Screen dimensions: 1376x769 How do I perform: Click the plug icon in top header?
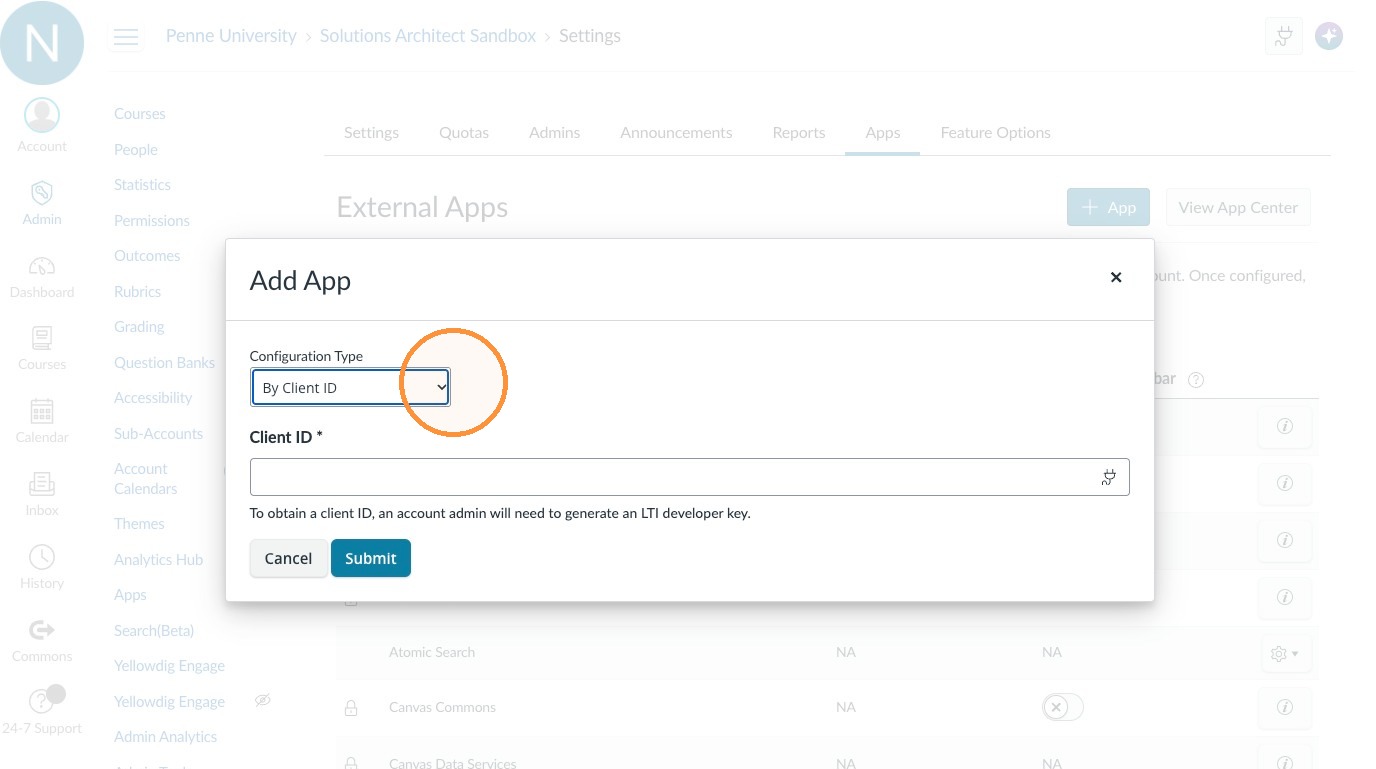tap(1283, 37)
